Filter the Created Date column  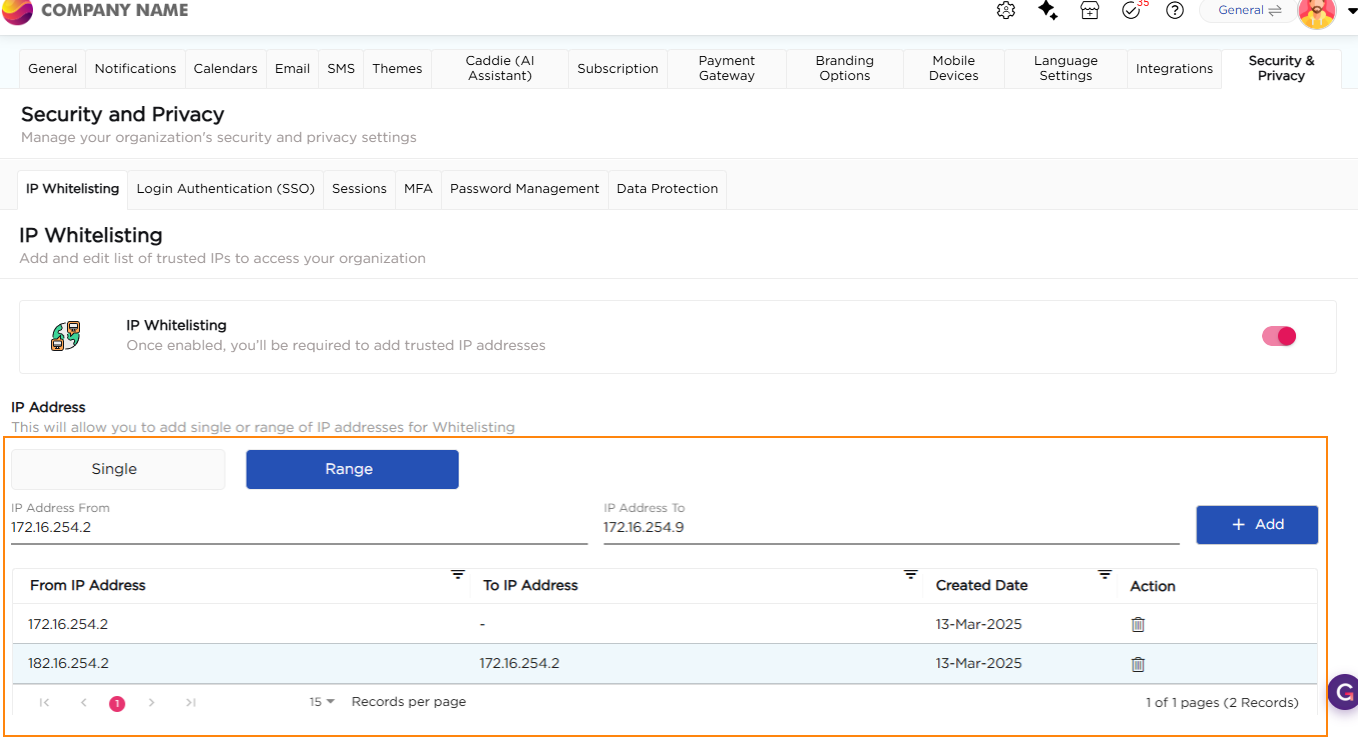(x=1104, y=575)
